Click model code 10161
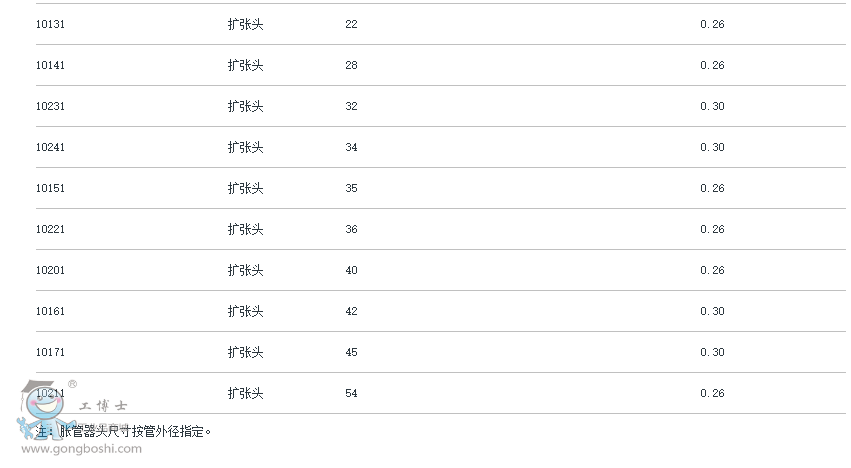Image resolution: width=851 pixels, height=468 pixels. pos(50,311)
